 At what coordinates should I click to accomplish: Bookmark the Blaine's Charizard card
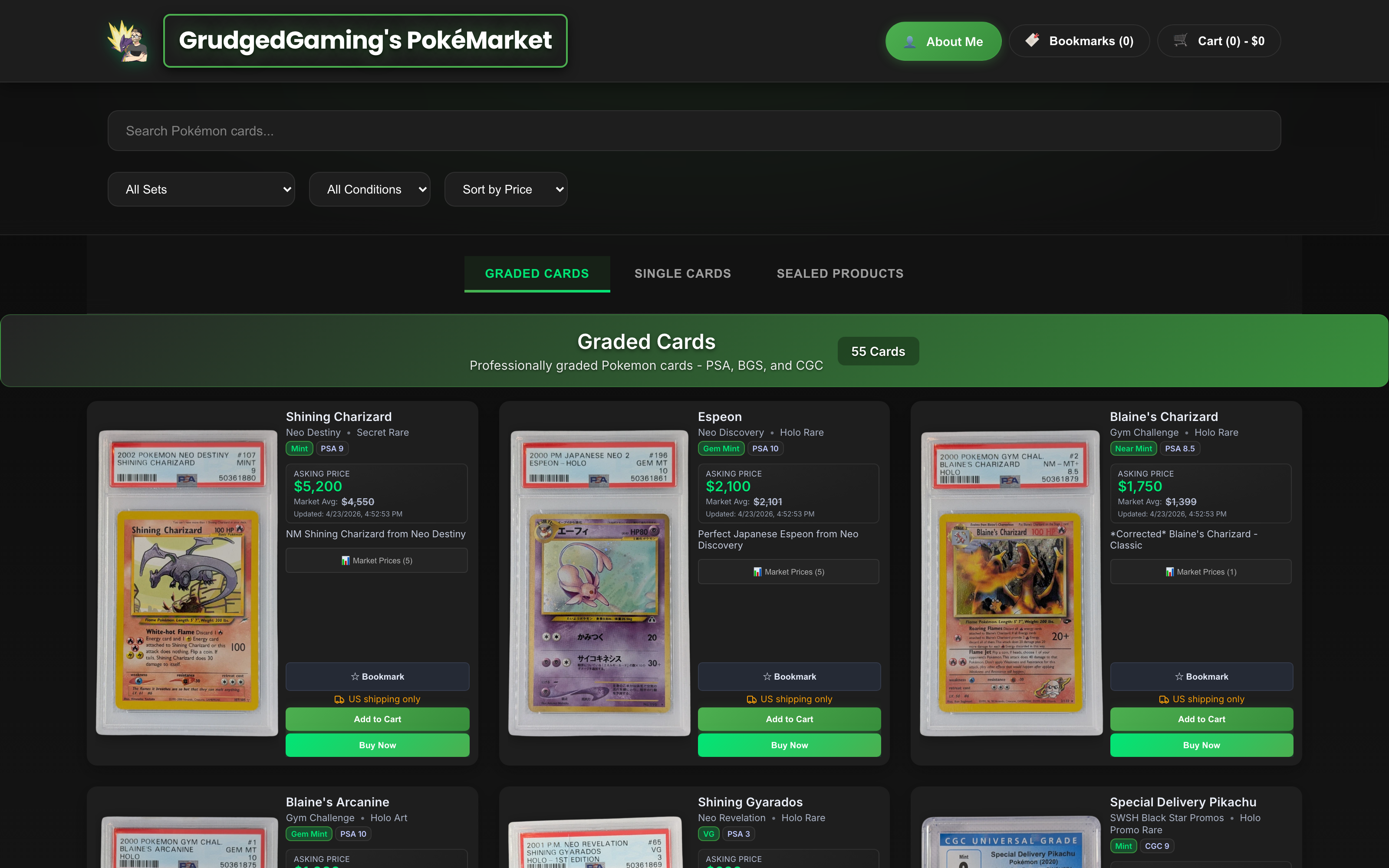tap(1201, 677)
